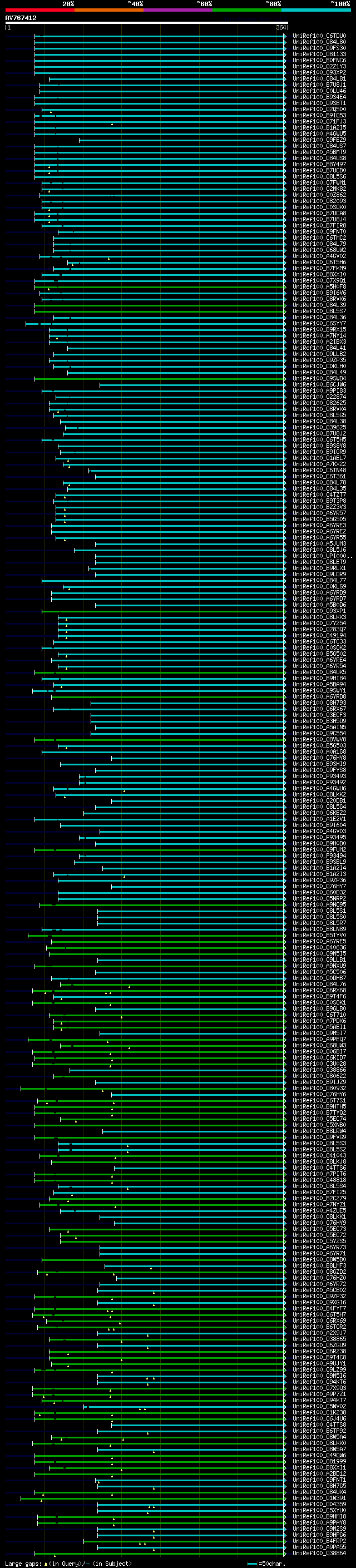The image size is (356, 1568).
Task: Open hit UniRef100_C6SYY7
Action: pos(319,324)
